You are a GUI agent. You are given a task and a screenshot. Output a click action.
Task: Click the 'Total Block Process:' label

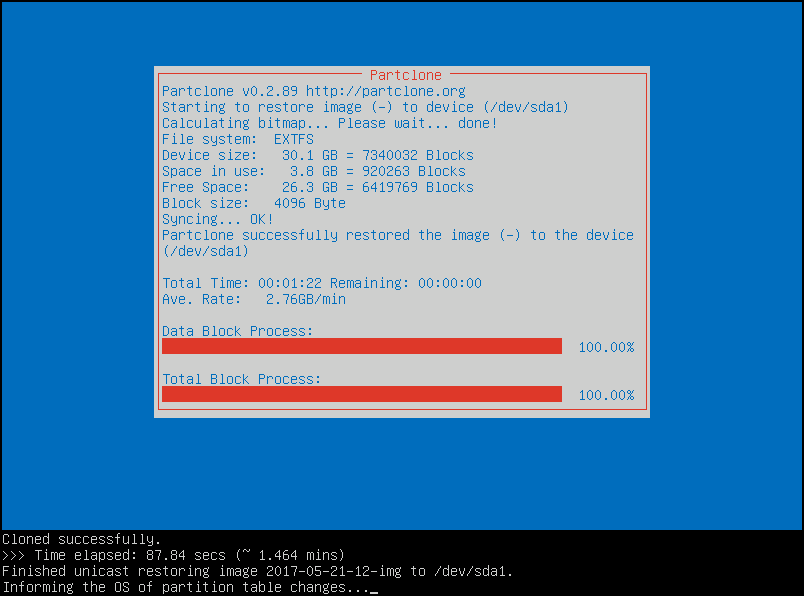tap(242, 379)
